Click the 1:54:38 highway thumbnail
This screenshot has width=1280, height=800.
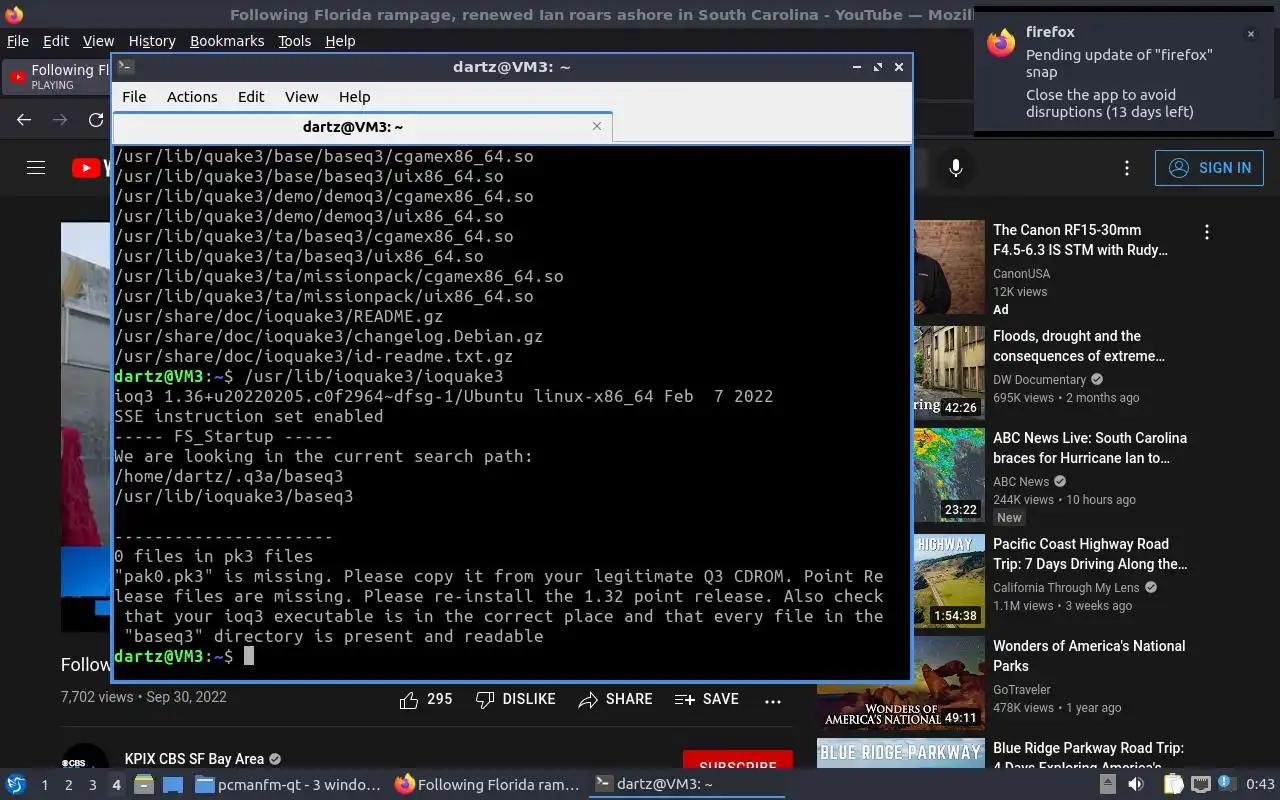coord(949,581)
